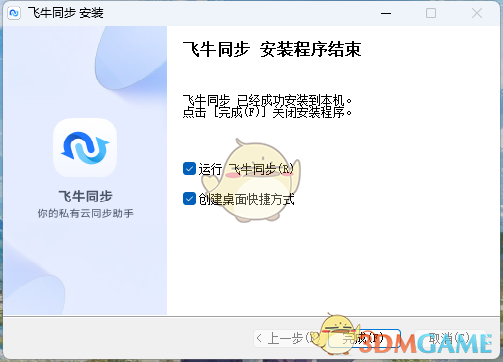This screenshot has width=503, height=362.
Task: Click the heading 飞牛同步 安装程序结束
Action: [x=272, y=50]
